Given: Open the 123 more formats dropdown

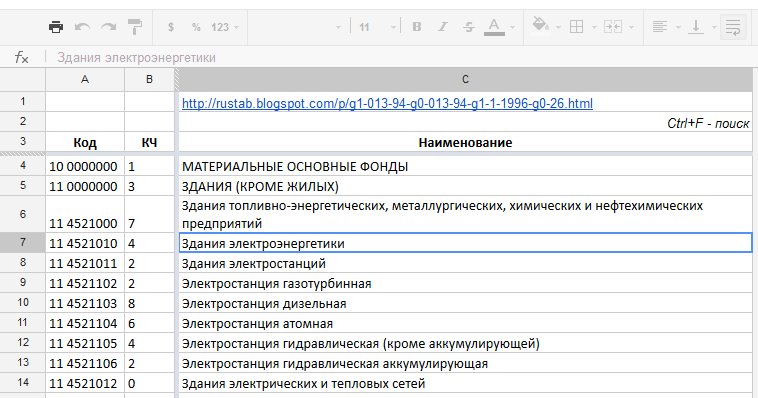Looking at the screenshot, I should pos(225,27).
